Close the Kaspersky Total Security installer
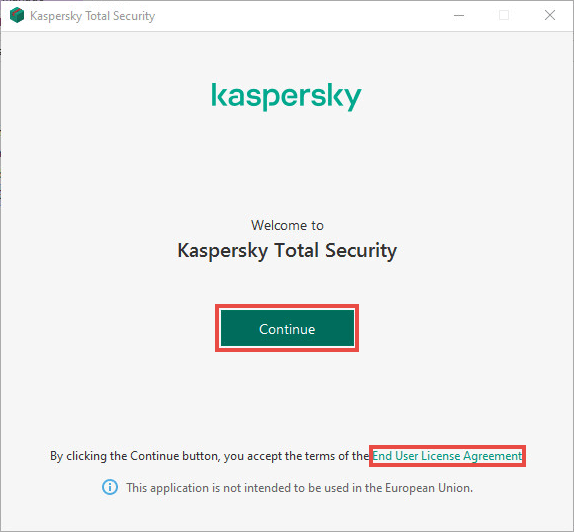Screen dimensions: 574x532 tap(550, 15)
